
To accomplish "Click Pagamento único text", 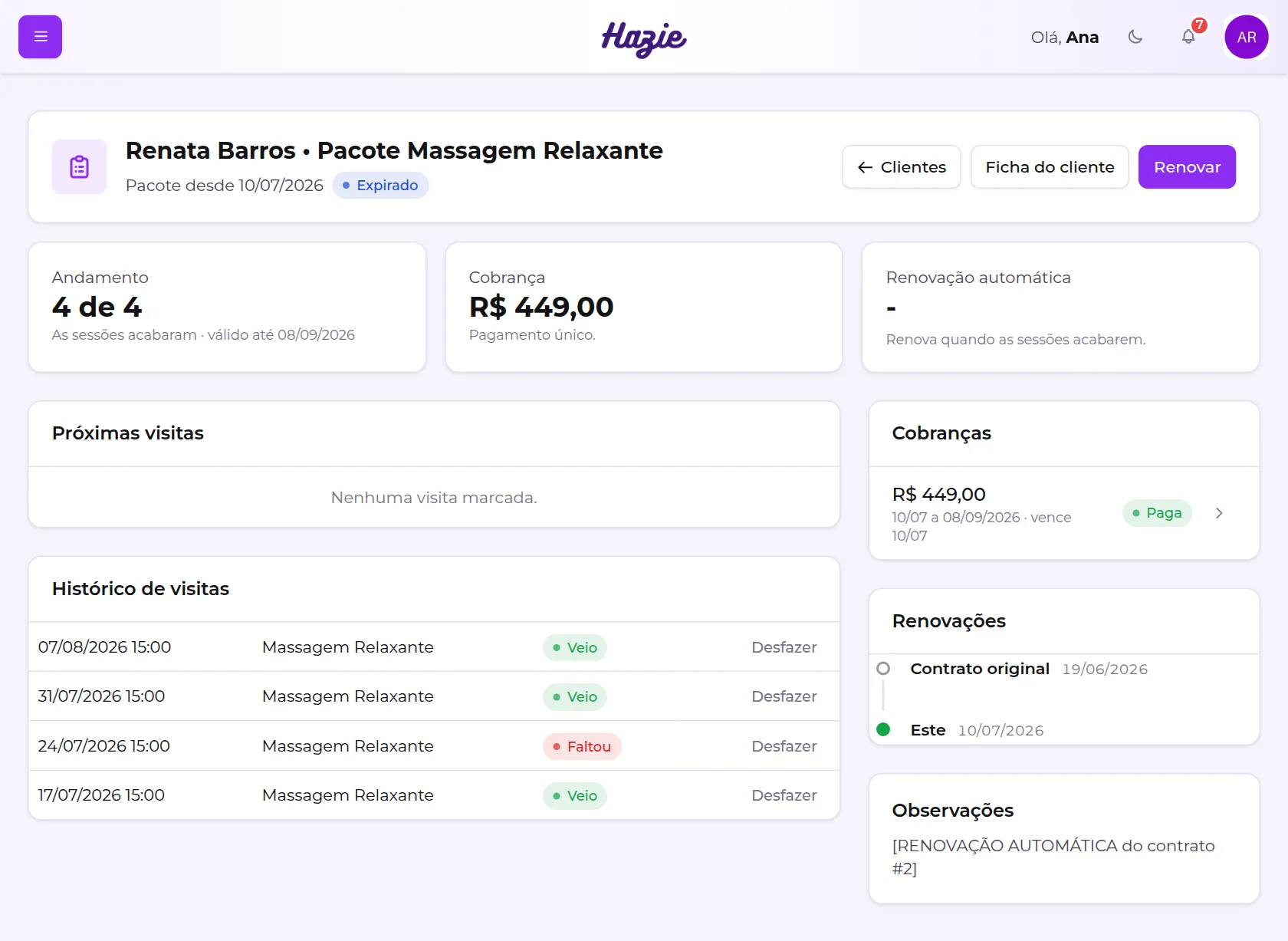I will tap(532, 335).
